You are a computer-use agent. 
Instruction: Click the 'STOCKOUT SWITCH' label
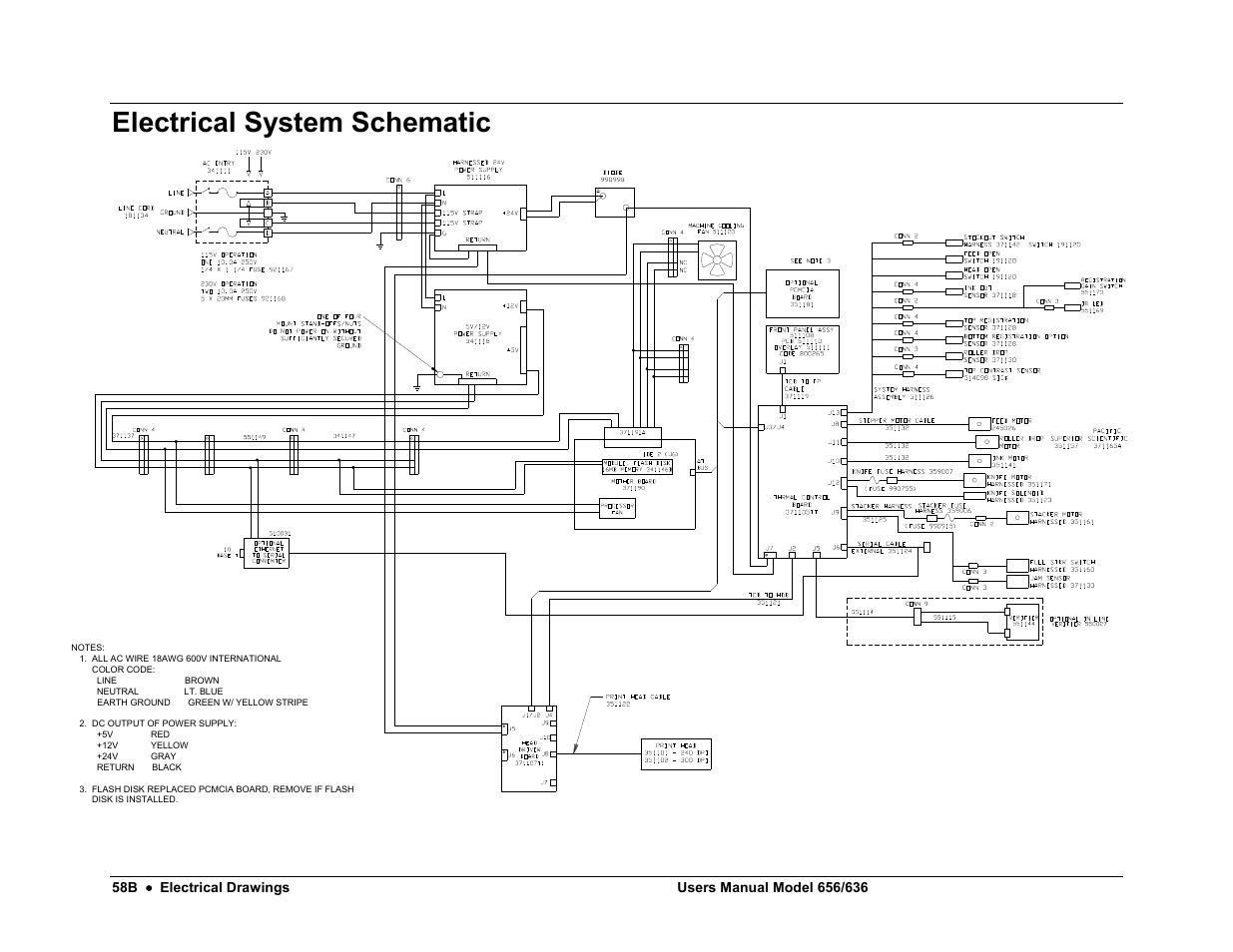[x=993, y=237]
